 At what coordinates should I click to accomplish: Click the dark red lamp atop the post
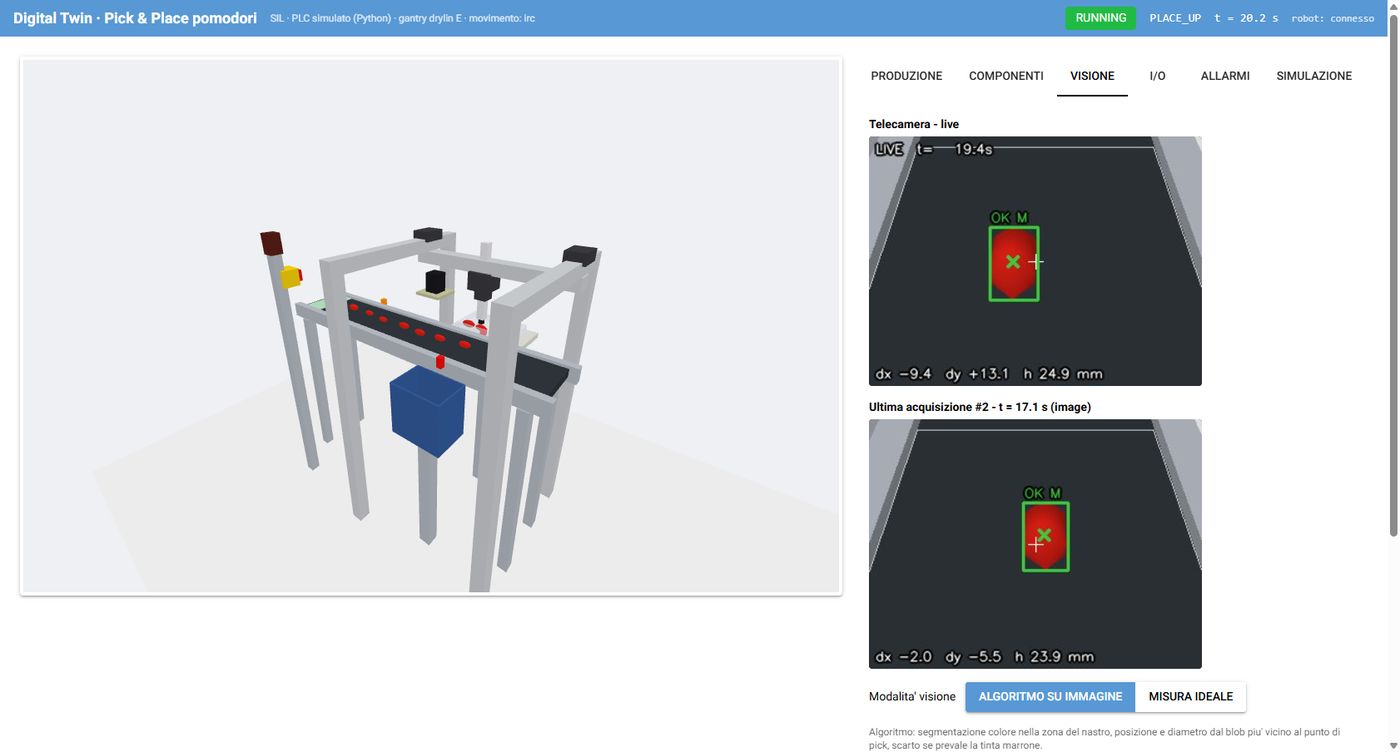[272, 243]
